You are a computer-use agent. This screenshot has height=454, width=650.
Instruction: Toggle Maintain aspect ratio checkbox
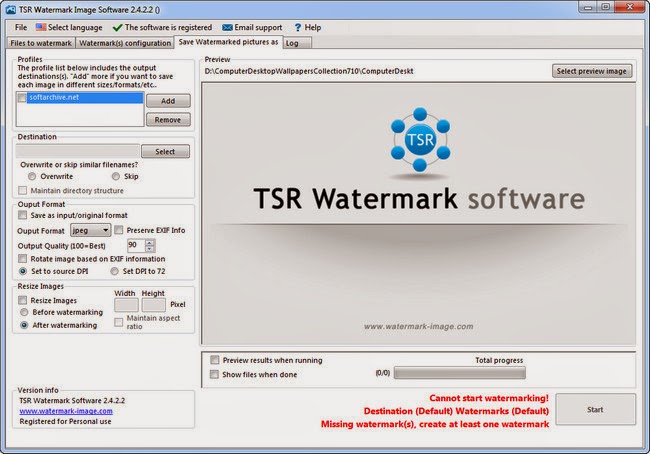point(119,322)
